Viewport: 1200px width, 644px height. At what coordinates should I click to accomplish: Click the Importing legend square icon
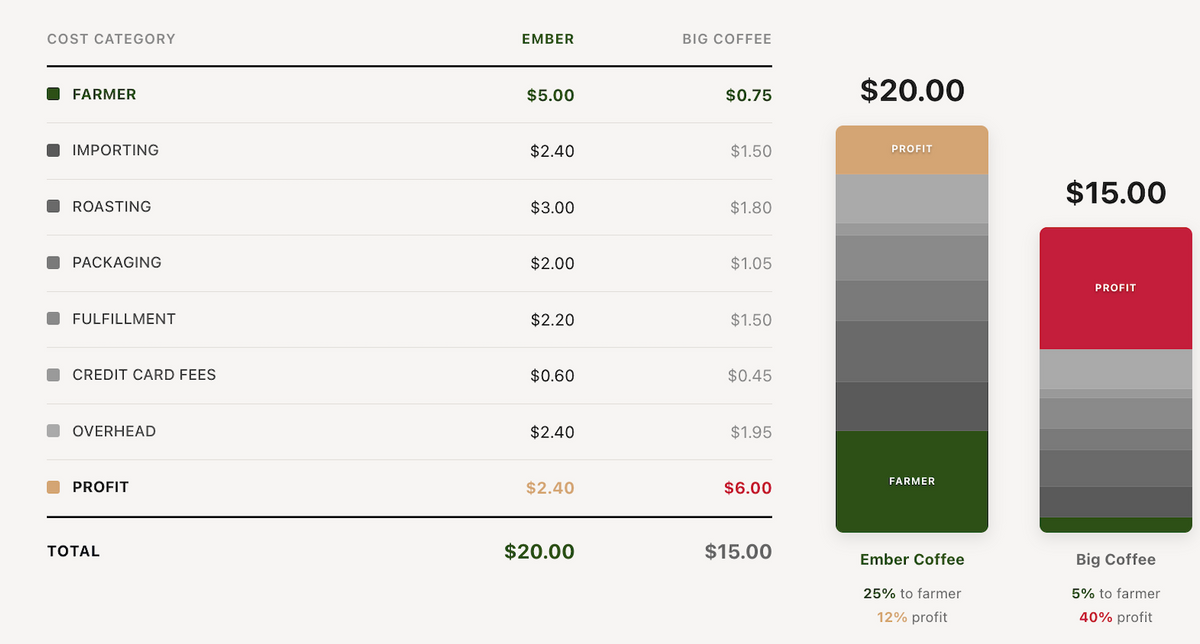click(54, 150)
